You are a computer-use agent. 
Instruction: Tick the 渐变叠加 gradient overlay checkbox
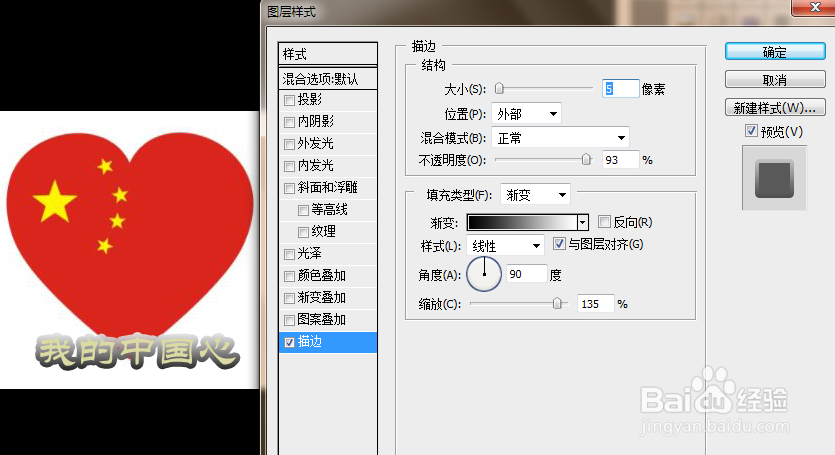tap(289, 298)
